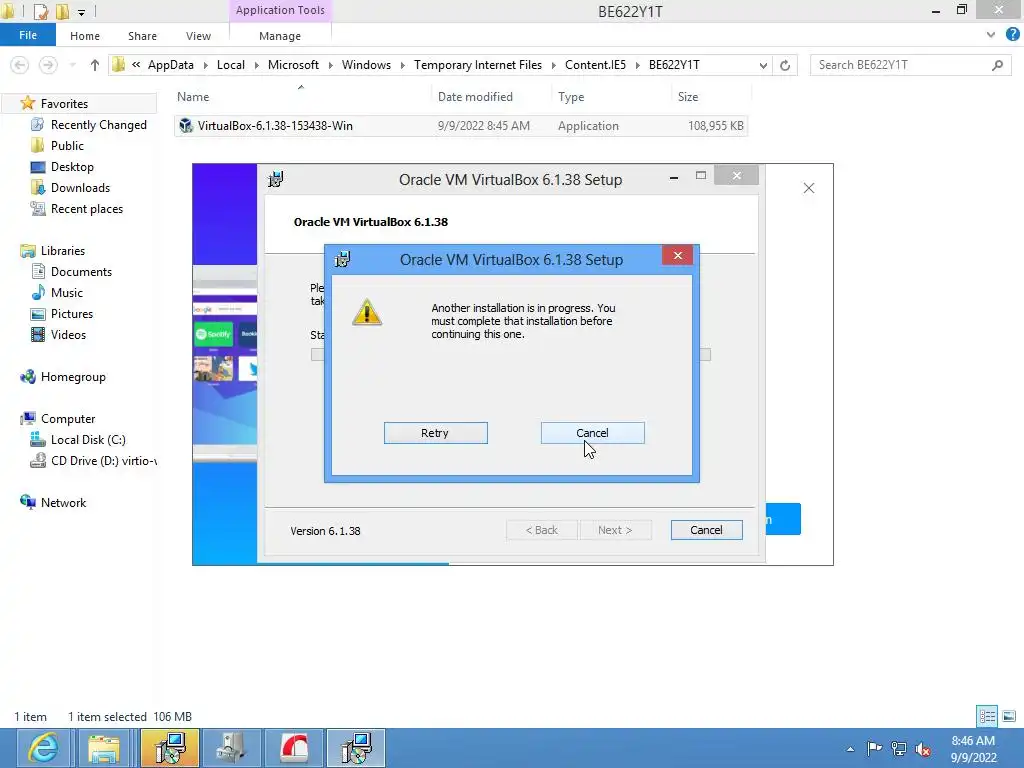Switch to the Home ribbon tab

click(85, 36)
